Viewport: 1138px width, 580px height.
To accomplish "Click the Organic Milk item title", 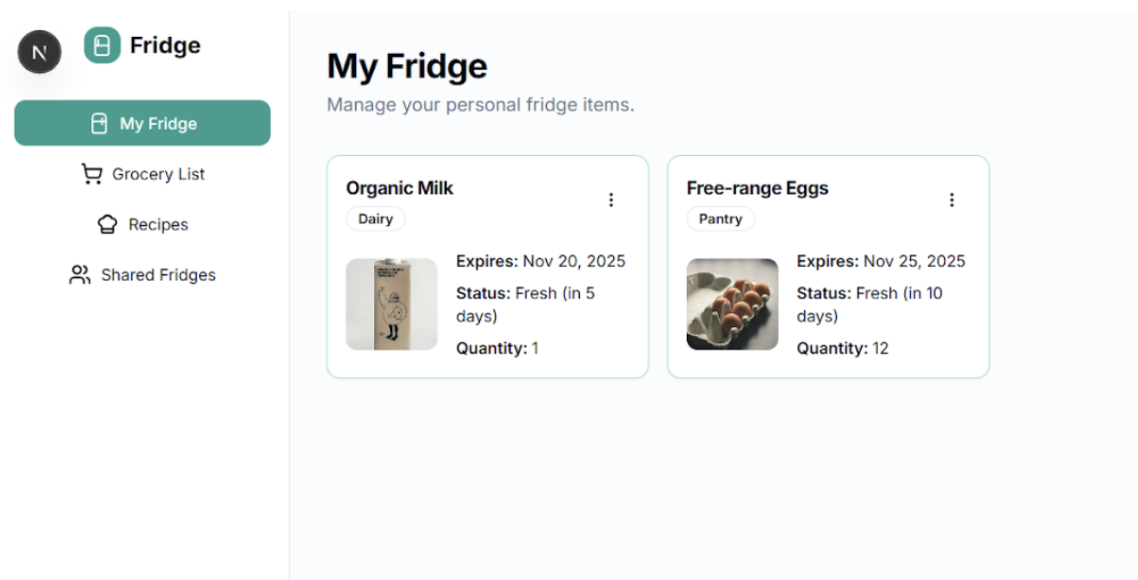I will click(399, 188).
